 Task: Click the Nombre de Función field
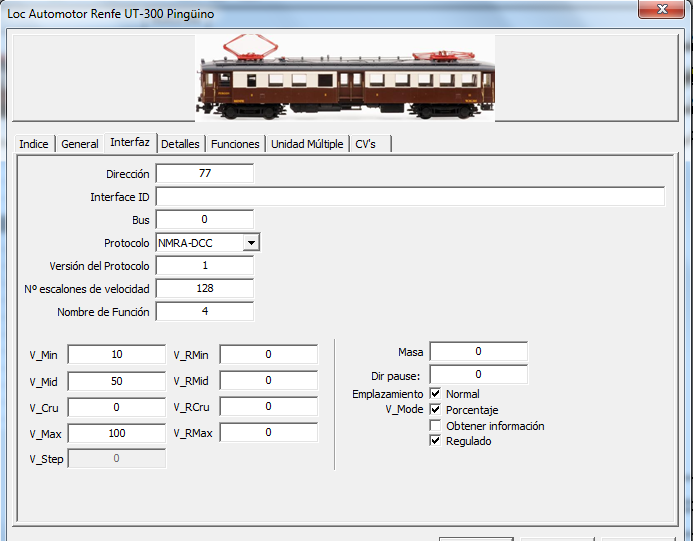tap(205, 311)
